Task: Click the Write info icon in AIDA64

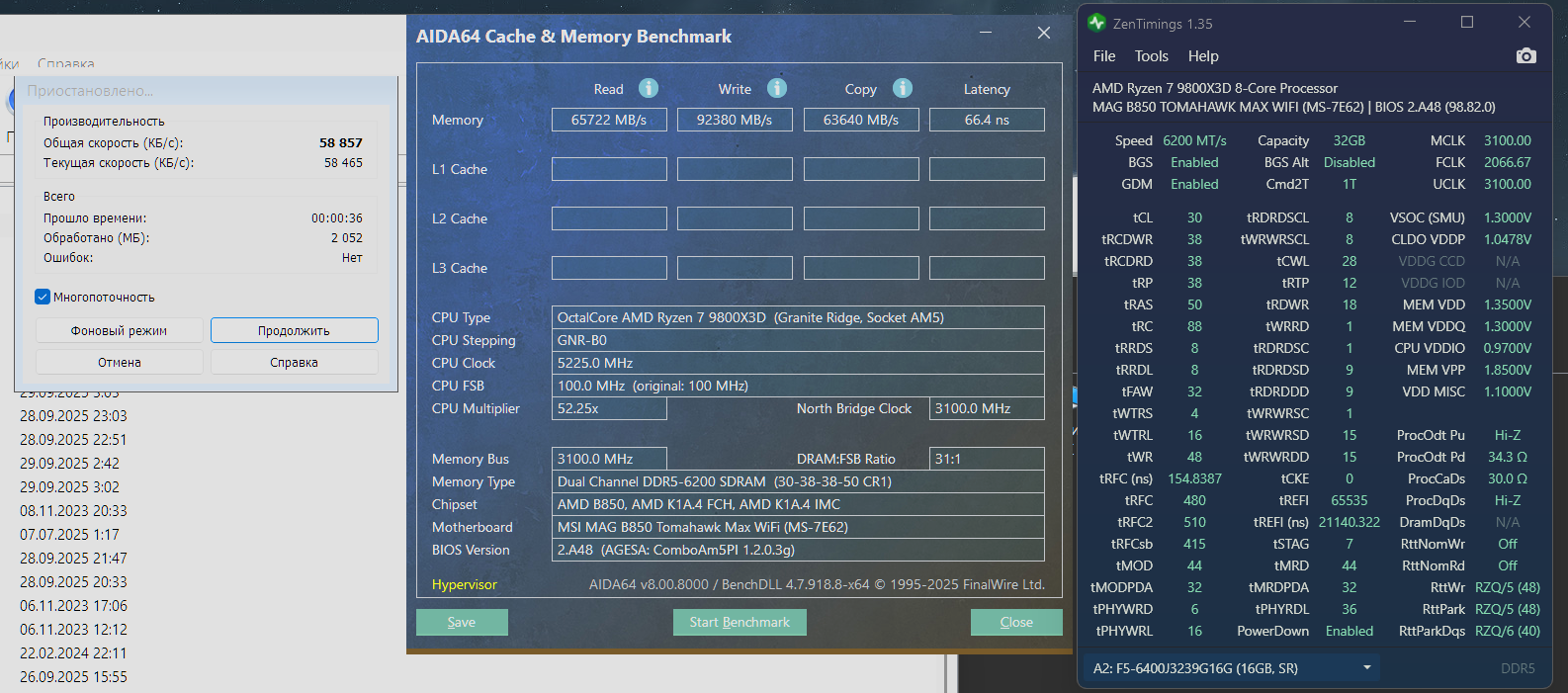Action: [777, 88]
